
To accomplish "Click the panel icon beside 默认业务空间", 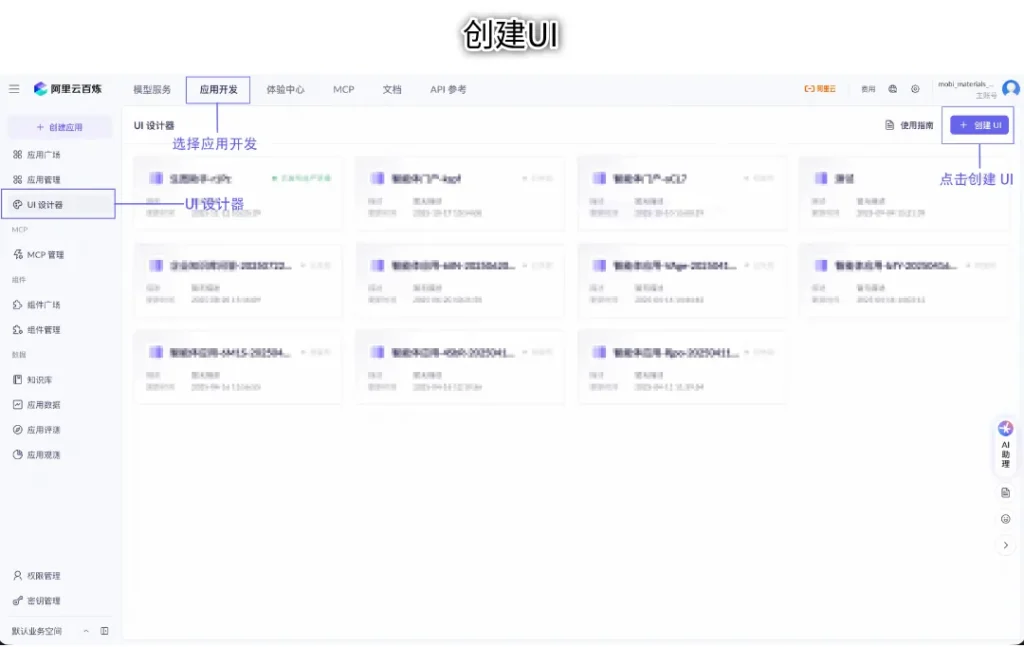I will [x=104, y=631].
